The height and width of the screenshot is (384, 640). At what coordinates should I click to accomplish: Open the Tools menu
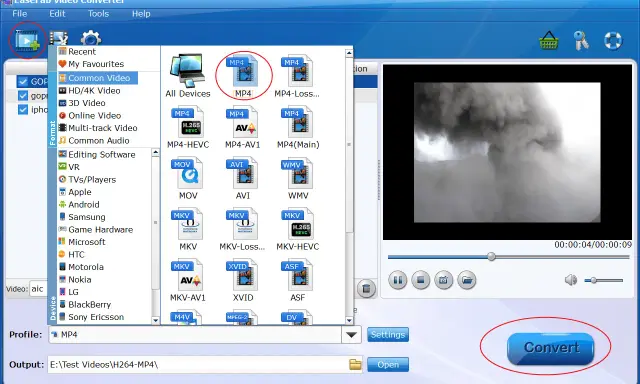pos(98,13)
